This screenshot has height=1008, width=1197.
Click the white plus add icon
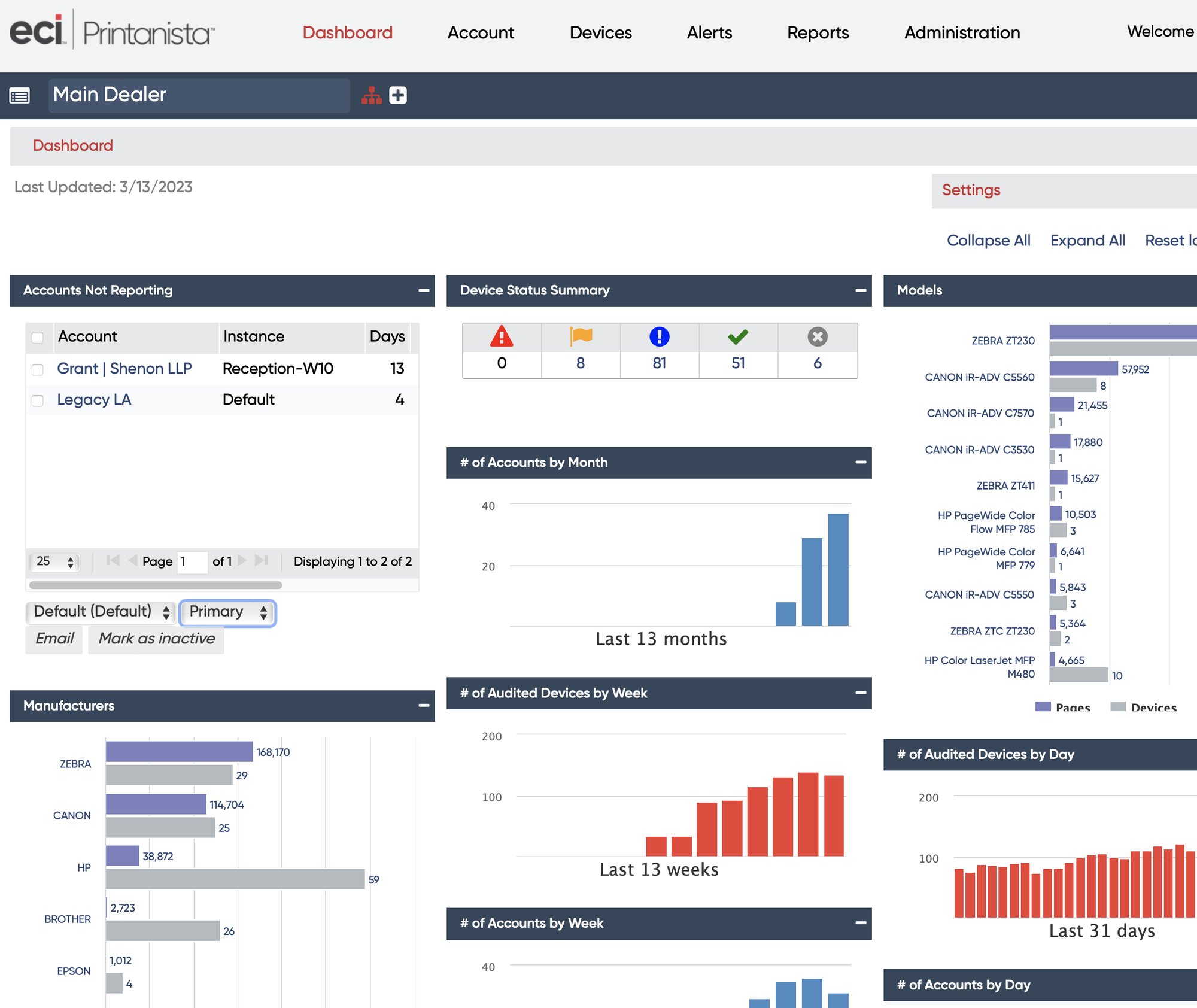(x=398, y=95)
